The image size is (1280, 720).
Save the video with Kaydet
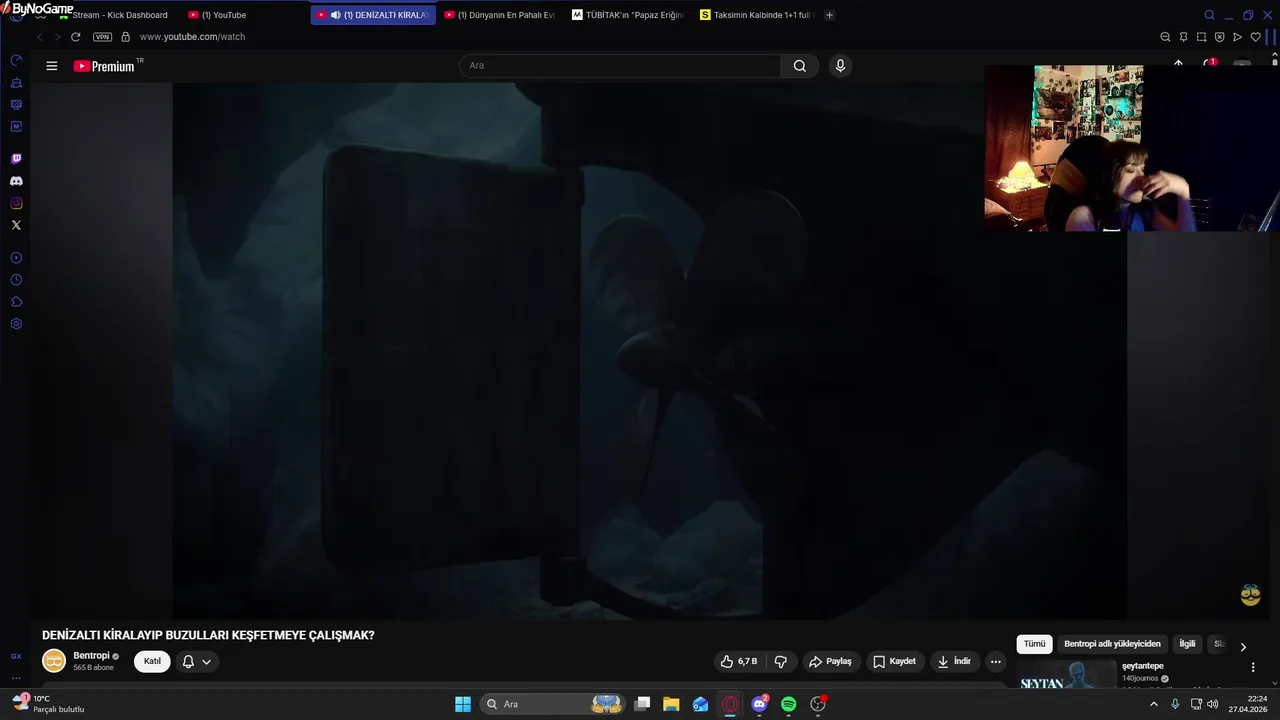click(x=894, y=661)
